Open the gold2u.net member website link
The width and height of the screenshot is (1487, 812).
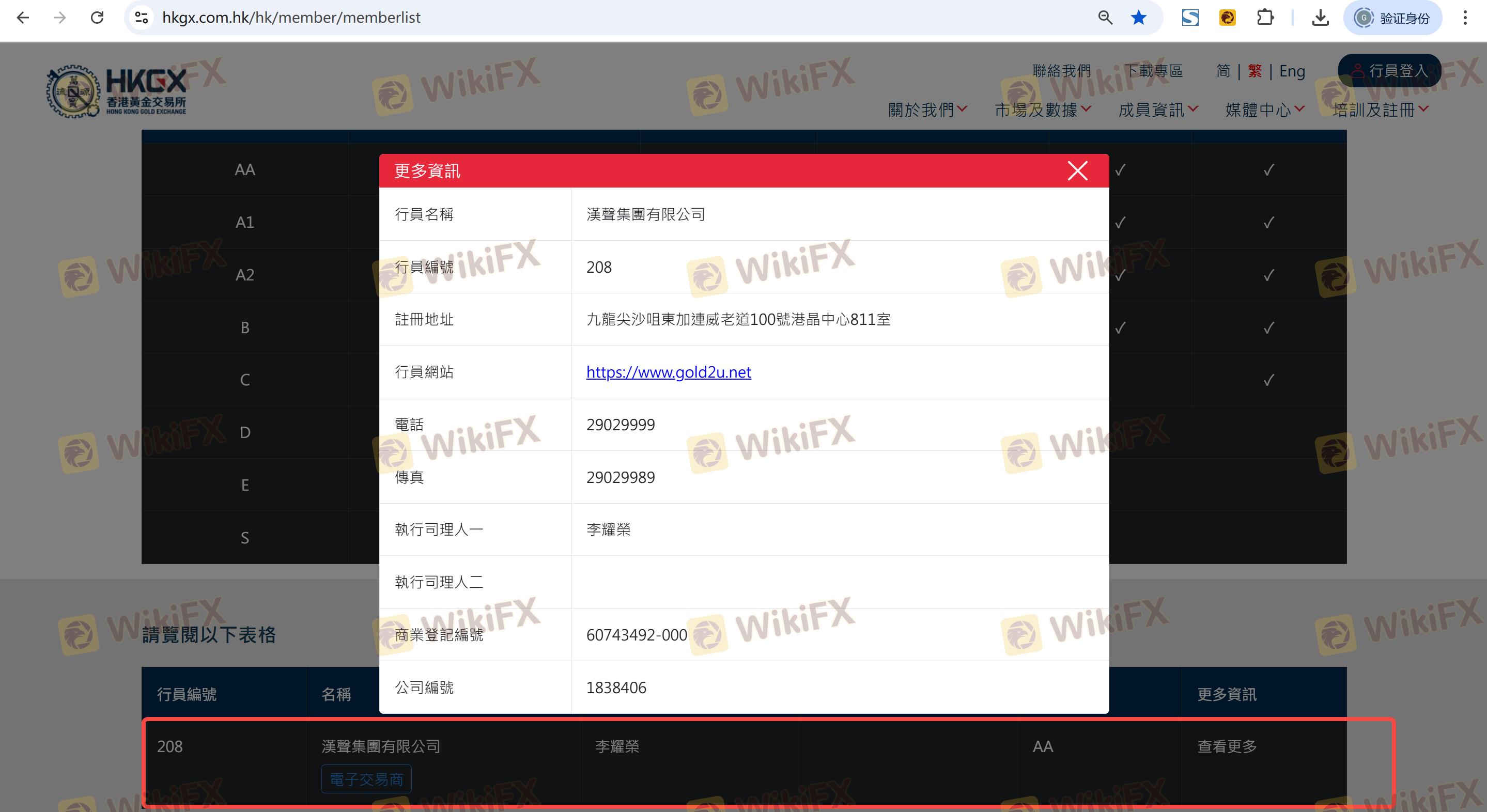(668, 372)
